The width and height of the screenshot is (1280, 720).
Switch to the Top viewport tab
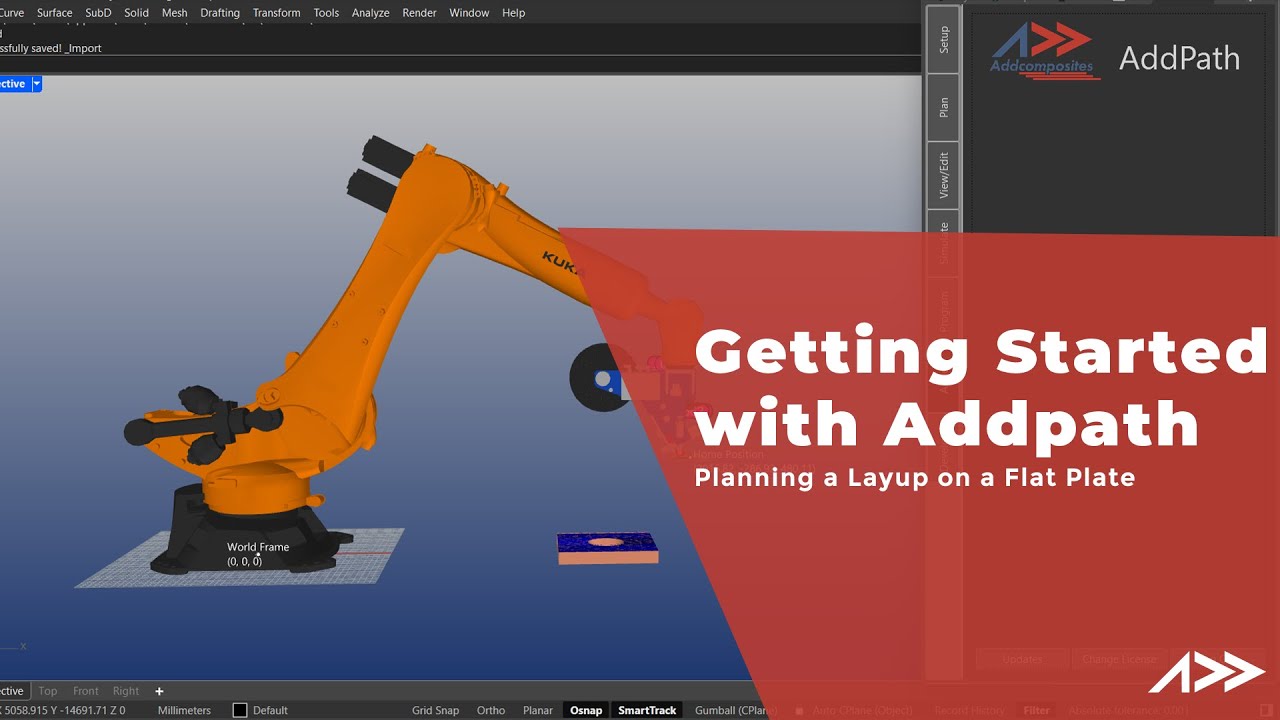point(48,691)
